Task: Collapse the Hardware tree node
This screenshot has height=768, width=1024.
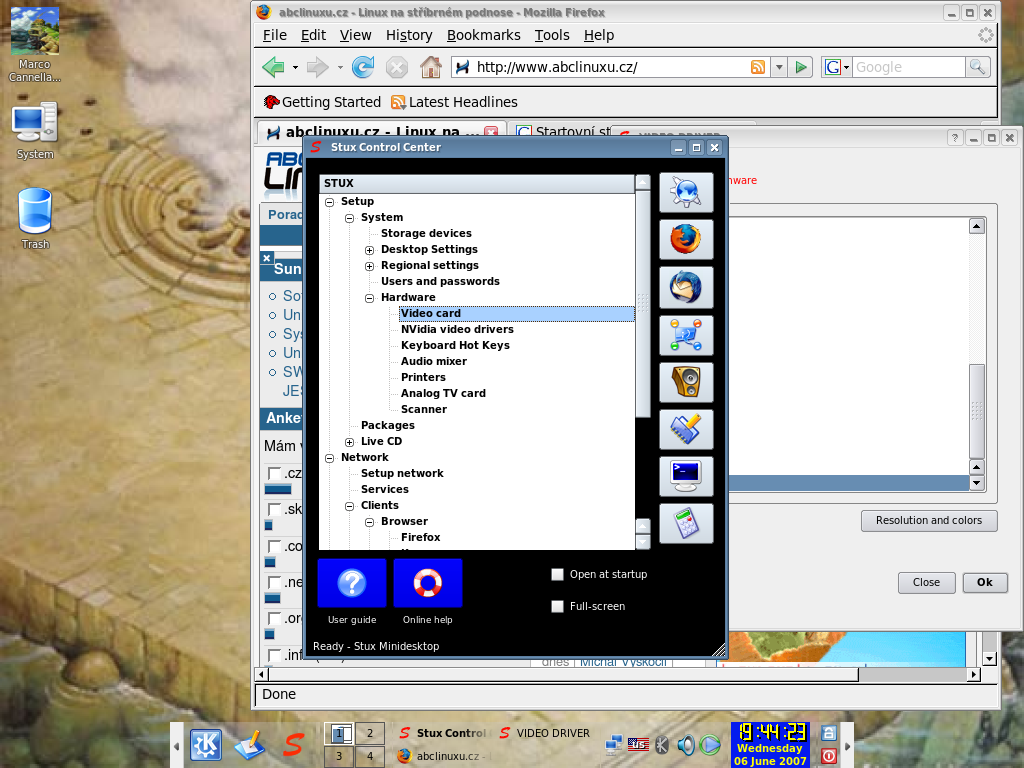Action: pyautogui.click(x=370, y=298)
